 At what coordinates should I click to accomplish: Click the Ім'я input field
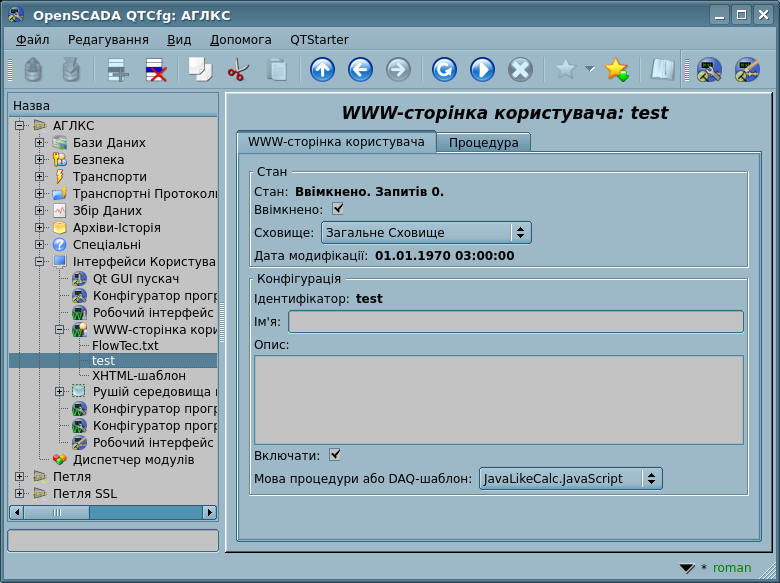tap(515, 321)
